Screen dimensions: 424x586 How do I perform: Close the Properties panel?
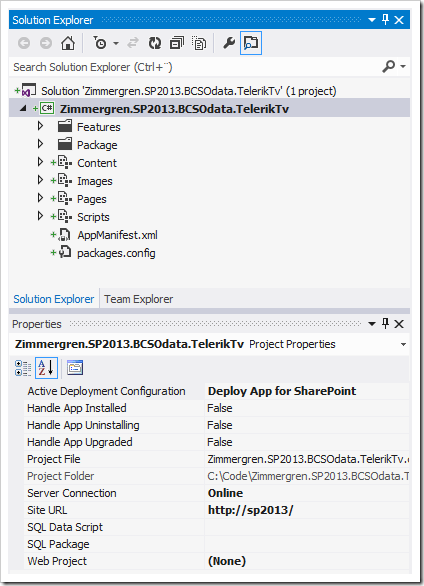pyautogui.click(x=399, y=324)
